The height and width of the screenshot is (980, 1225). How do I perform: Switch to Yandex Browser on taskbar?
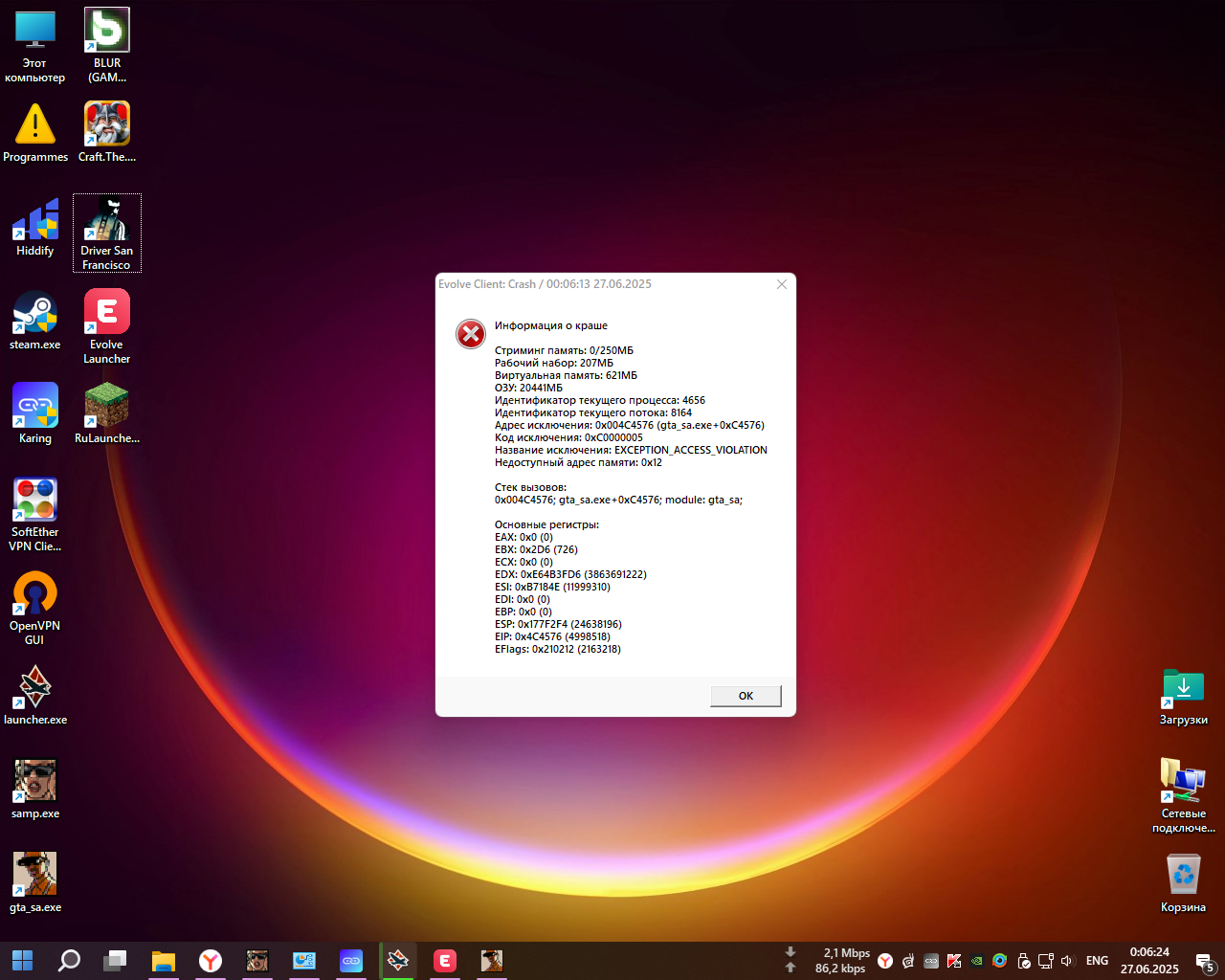tap(211, 960)
